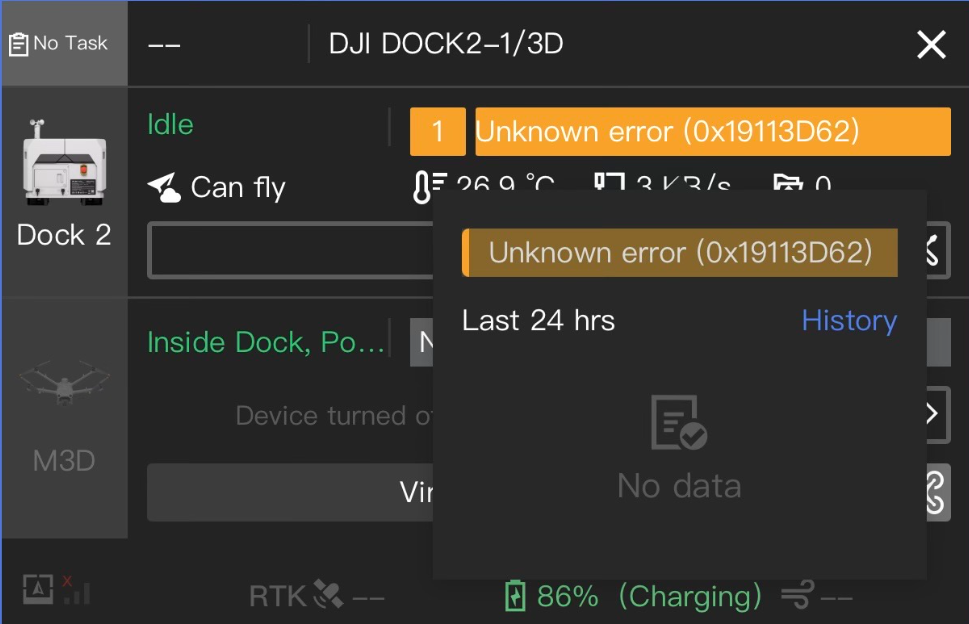Click the link icon beside the drone button

pyautogui.click(x=937, y=492)
